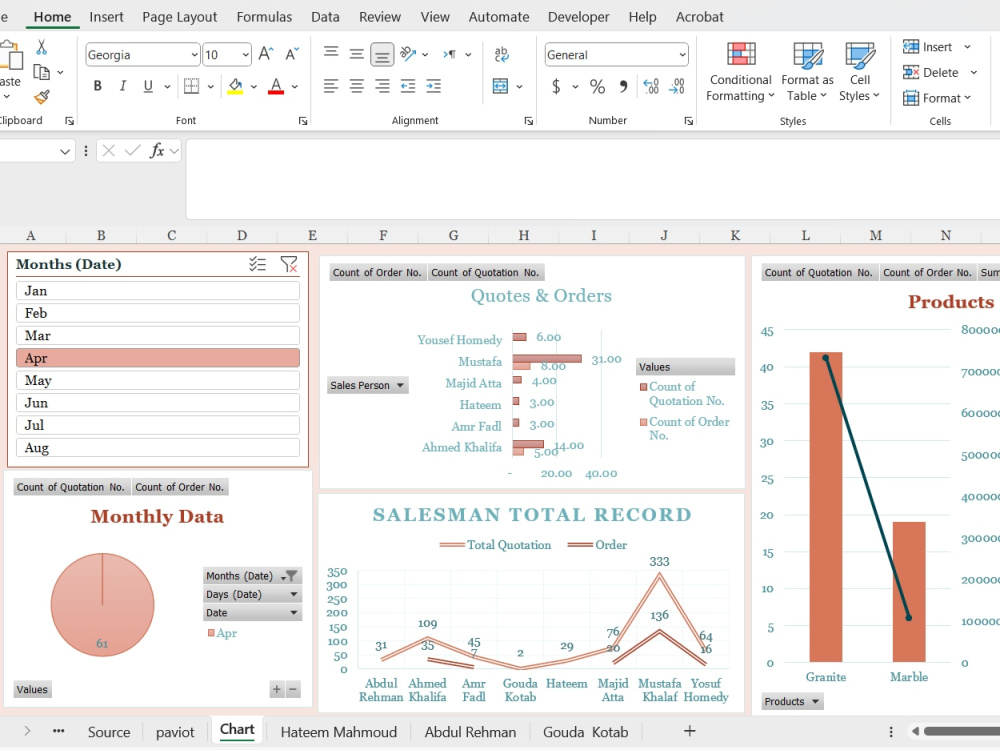Click Decrease Decimal icon
1000x750 pixels.
[677, 85]
